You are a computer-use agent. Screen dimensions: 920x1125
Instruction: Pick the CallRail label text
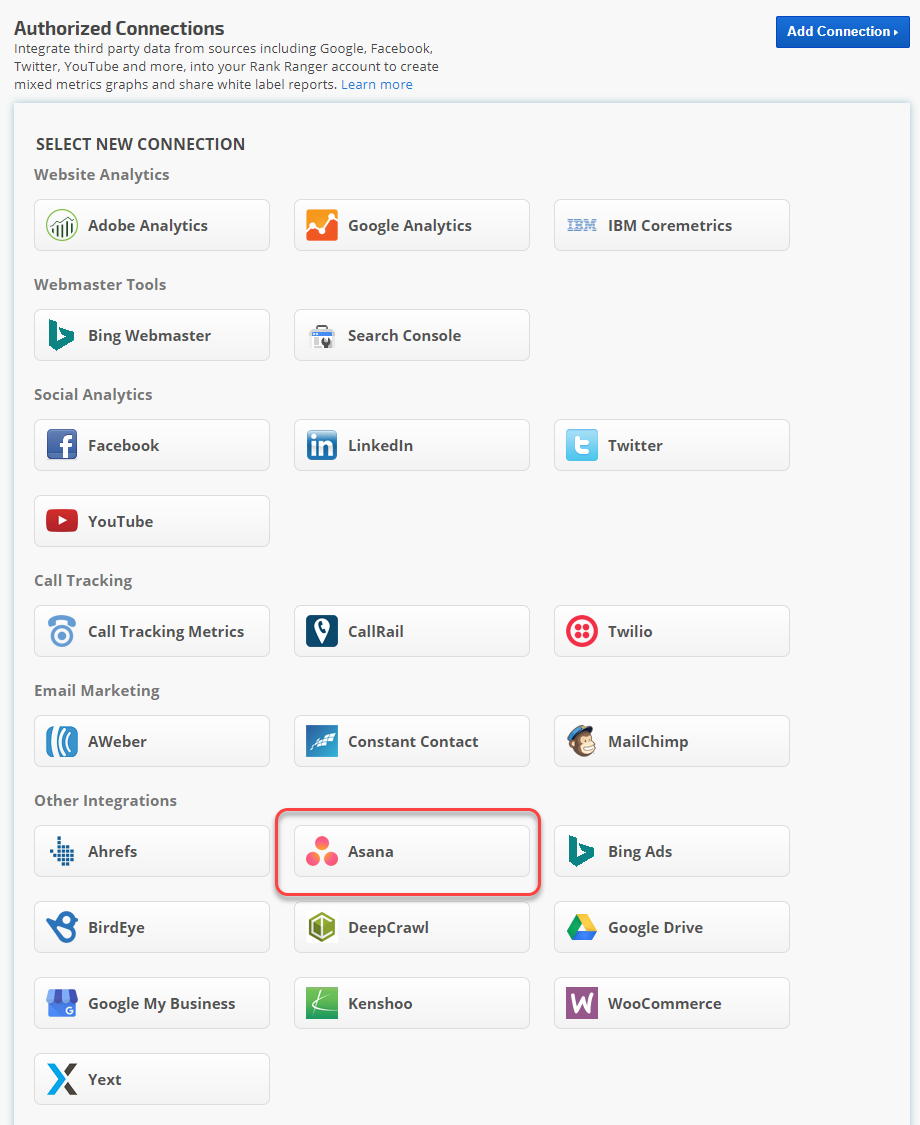click(x=376, y=631)
